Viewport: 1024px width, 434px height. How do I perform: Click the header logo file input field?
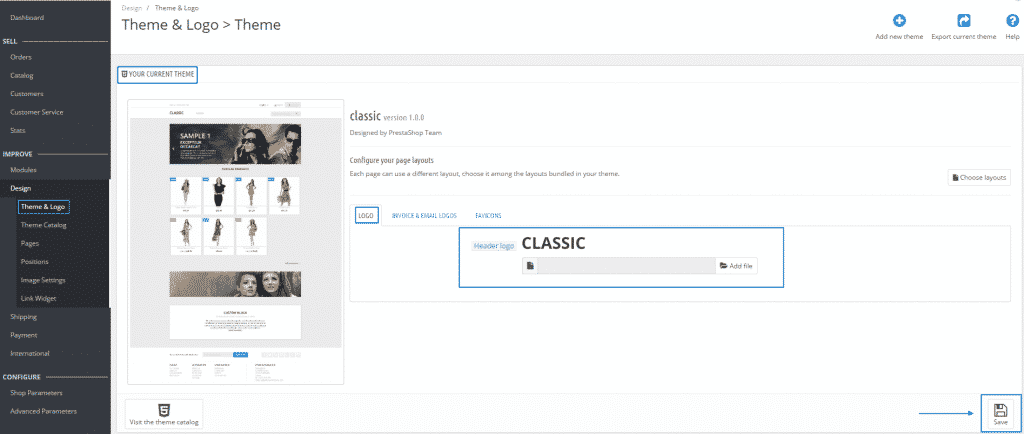click(626, 266)
